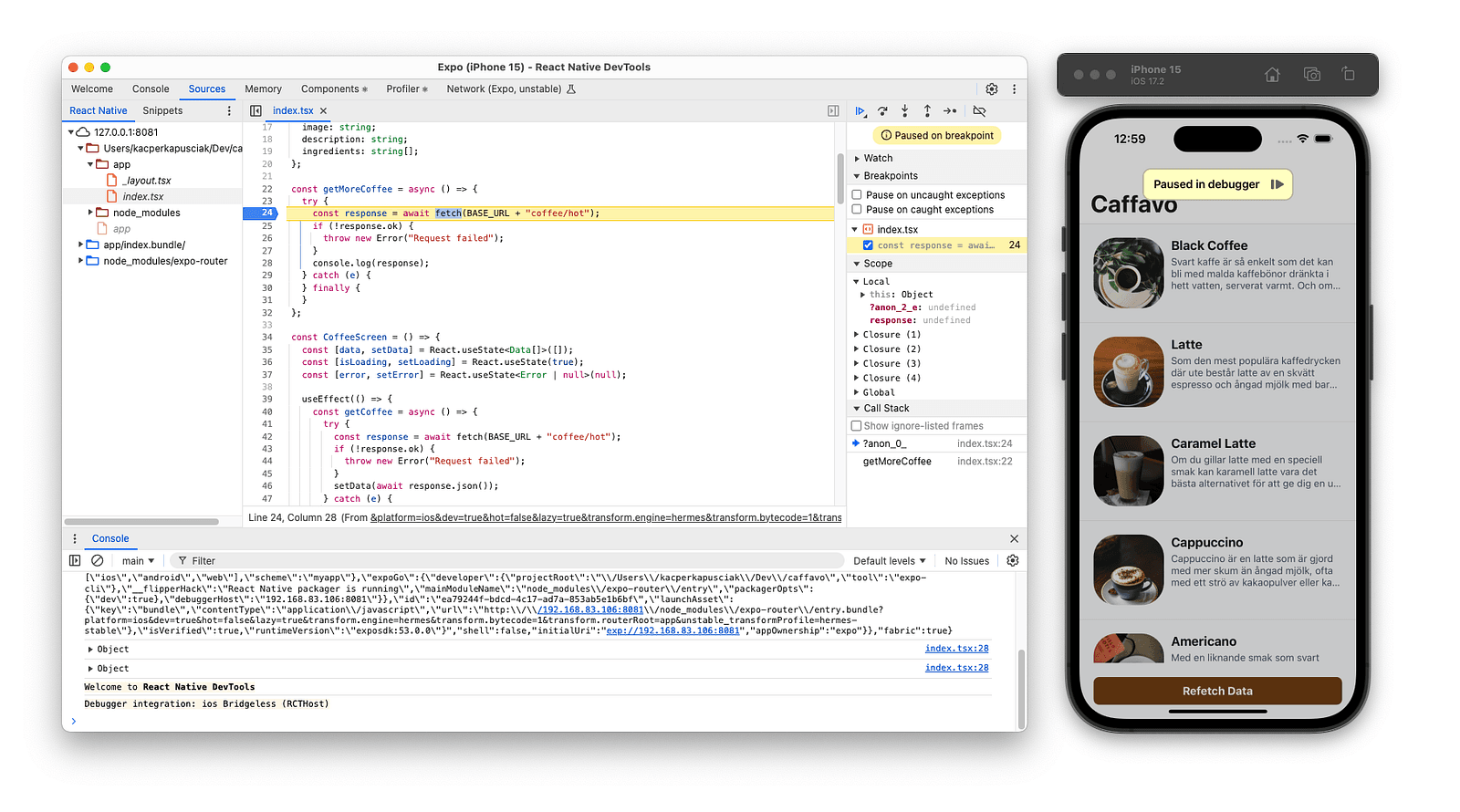The width and height of the screenshot is (1460, 812).
Task: Click the Step into function icon
Action: point(904,111)
